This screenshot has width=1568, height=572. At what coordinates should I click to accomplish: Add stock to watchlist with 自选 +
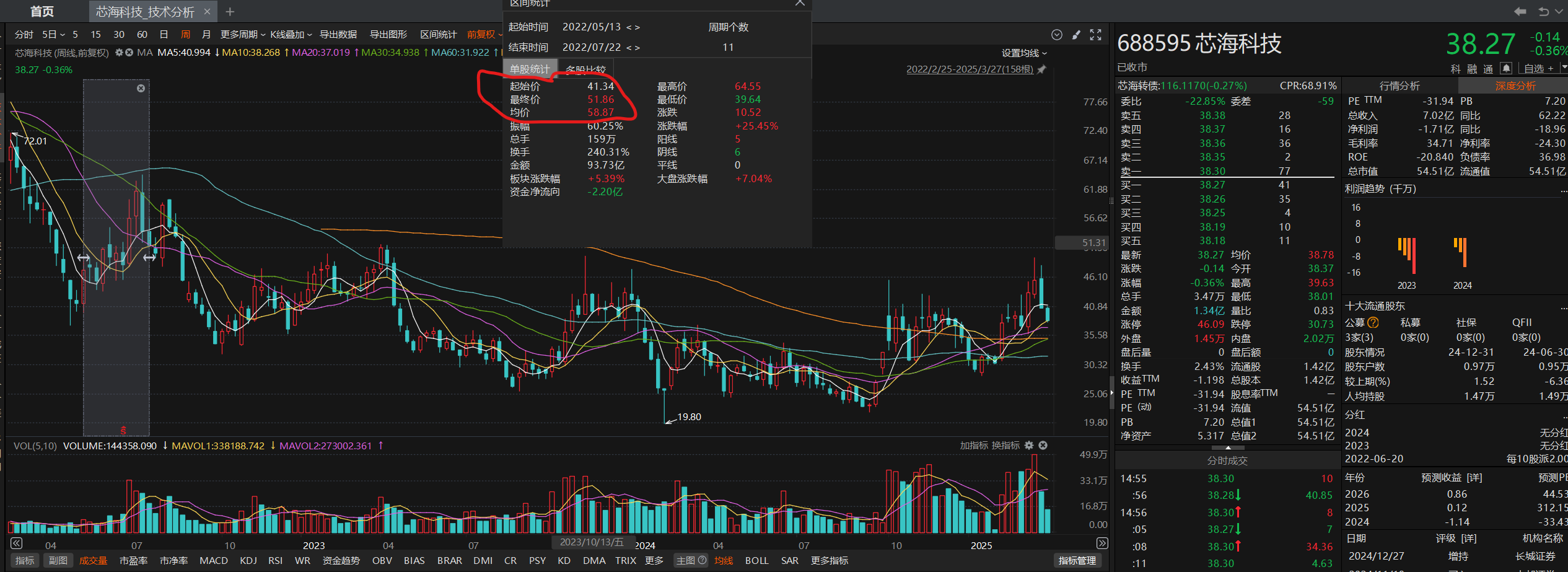click(1539, 69)
